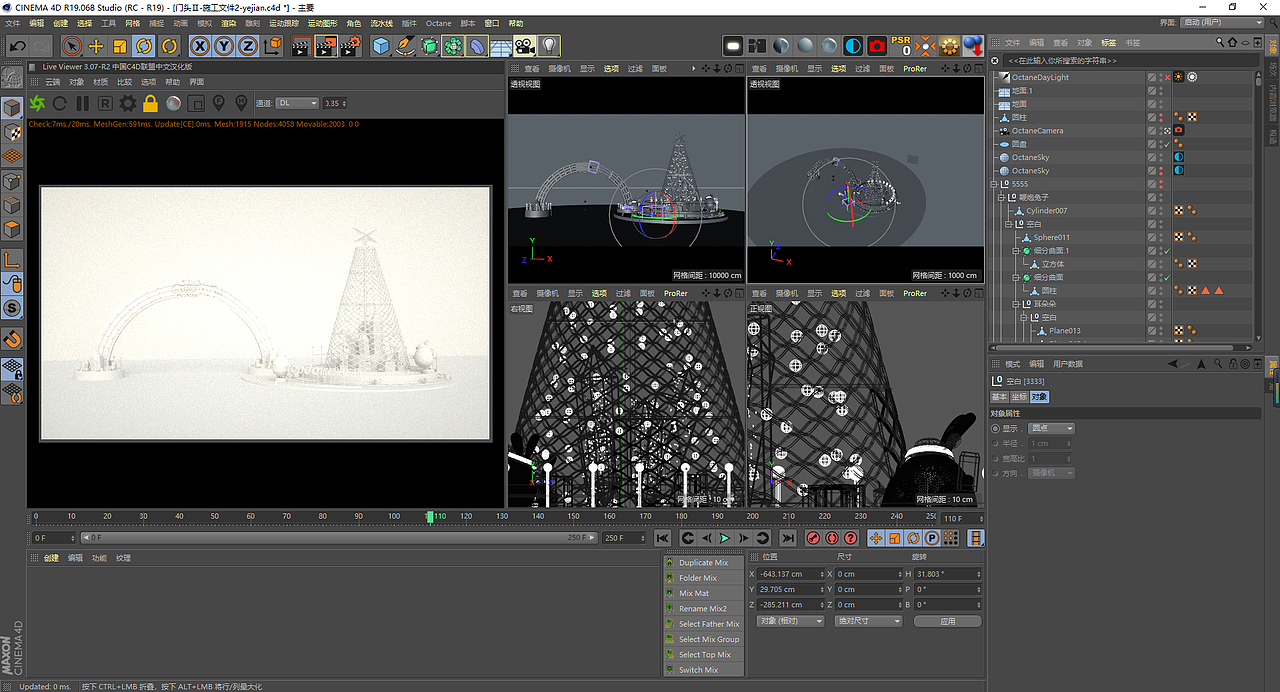Pause the Live Viewer render

[83, 103]
